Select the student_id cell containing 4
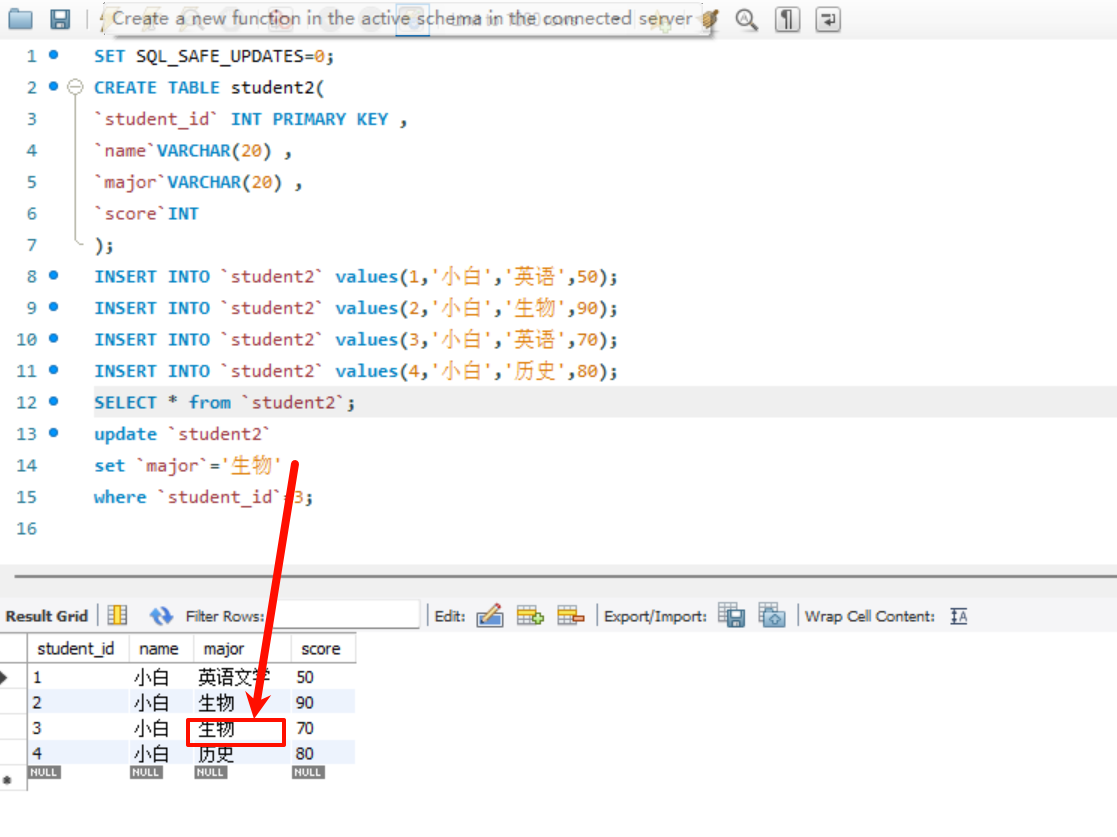This screenshot has height=837, width=1117. (78, 753)
